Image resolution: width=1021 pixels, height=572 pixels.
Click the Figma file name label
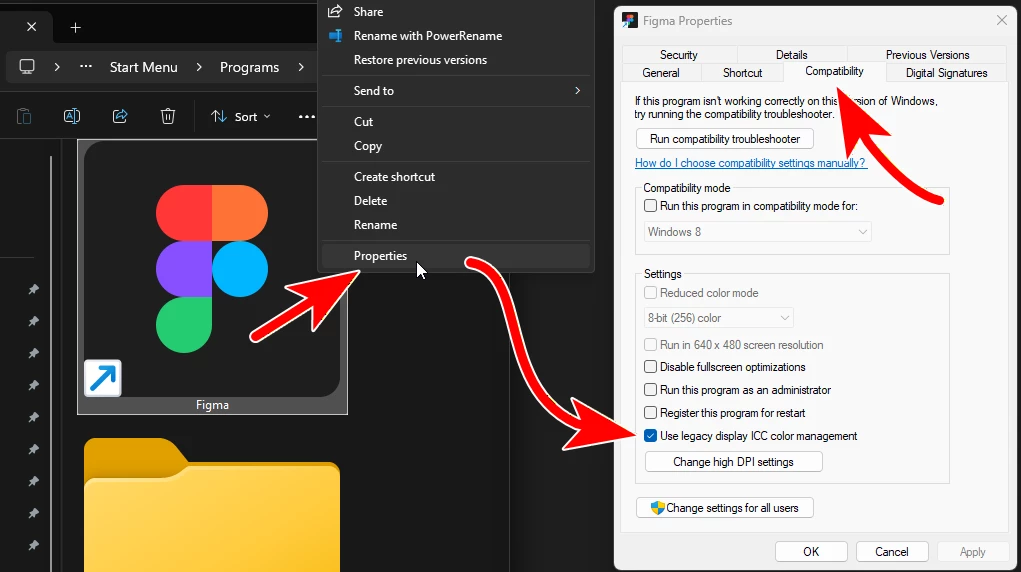click(212, 405)
